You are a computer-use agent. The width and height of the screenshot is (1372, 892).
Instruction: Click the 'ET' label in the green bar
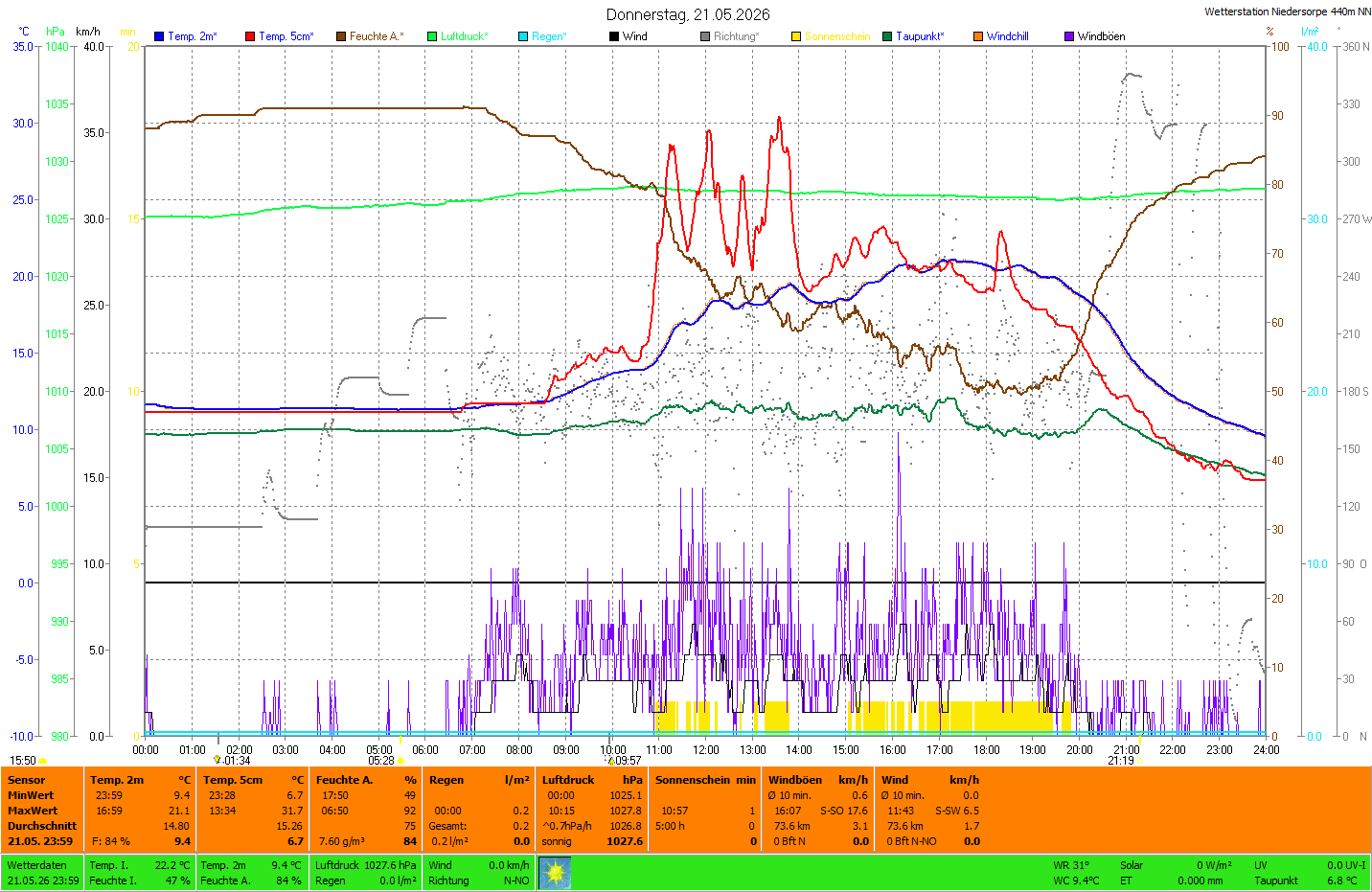point(1126,881)
